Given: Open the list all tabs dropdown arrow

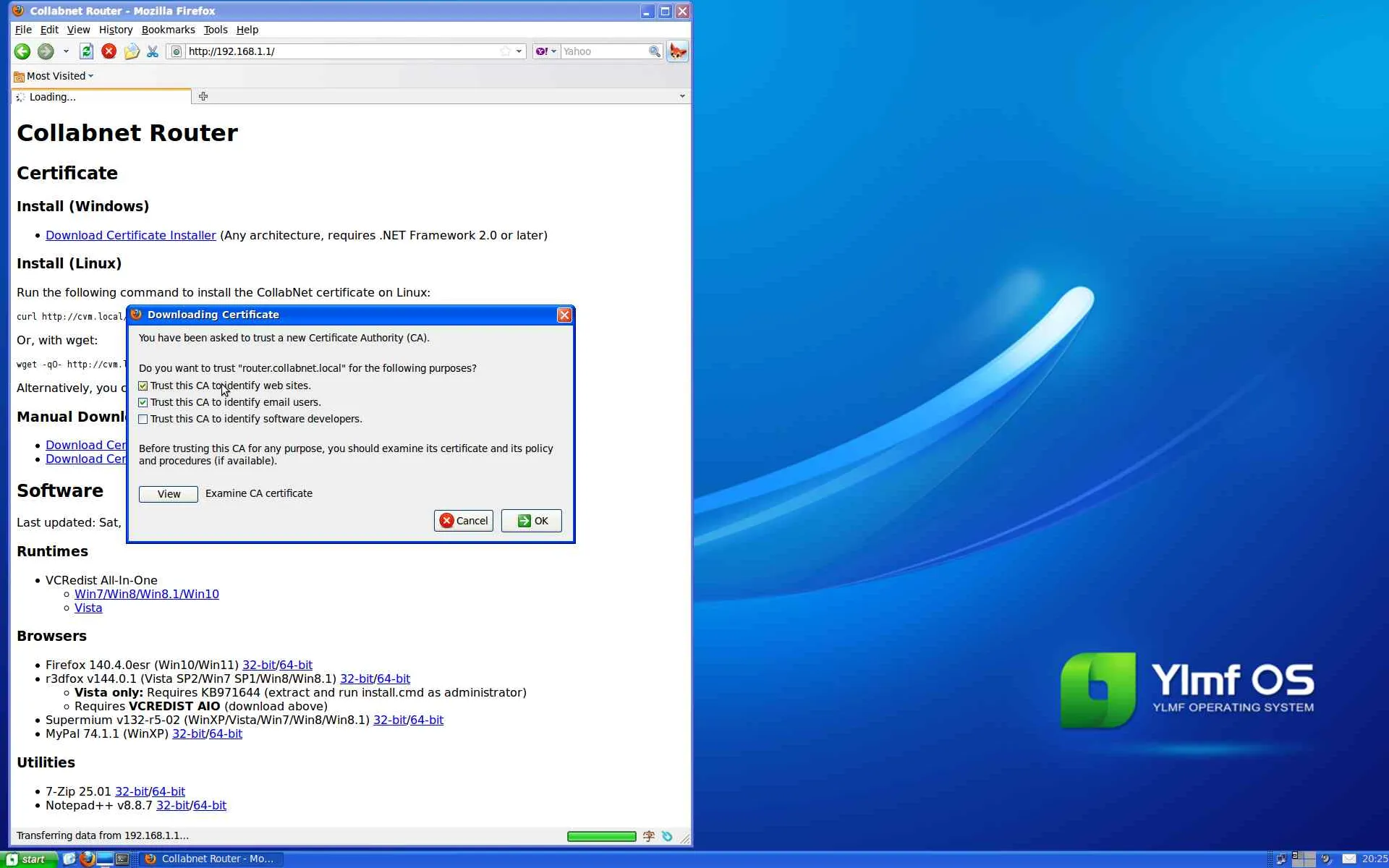Looking at the screenshot, I should (681, 96).
